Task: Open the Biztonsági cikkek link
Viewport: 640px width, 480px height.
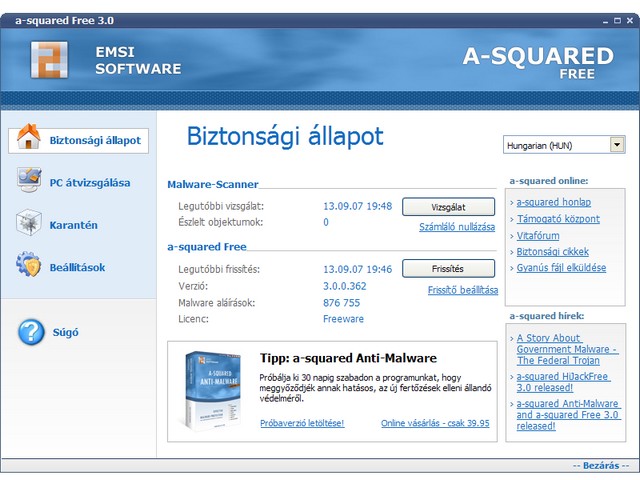Action: (x=552, y=251)
